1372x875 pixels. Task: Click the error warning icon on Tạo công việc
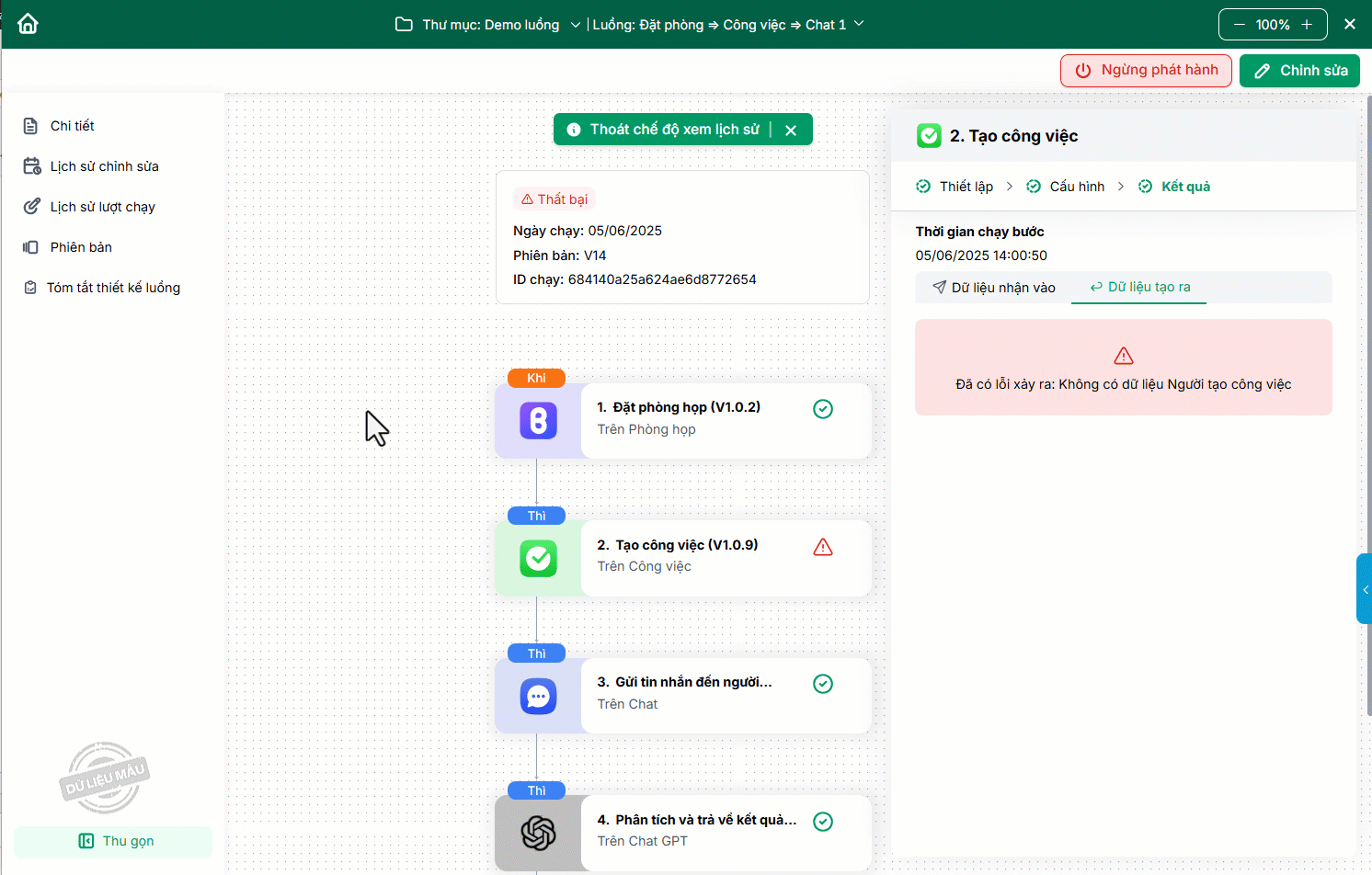tap(823, 547)
